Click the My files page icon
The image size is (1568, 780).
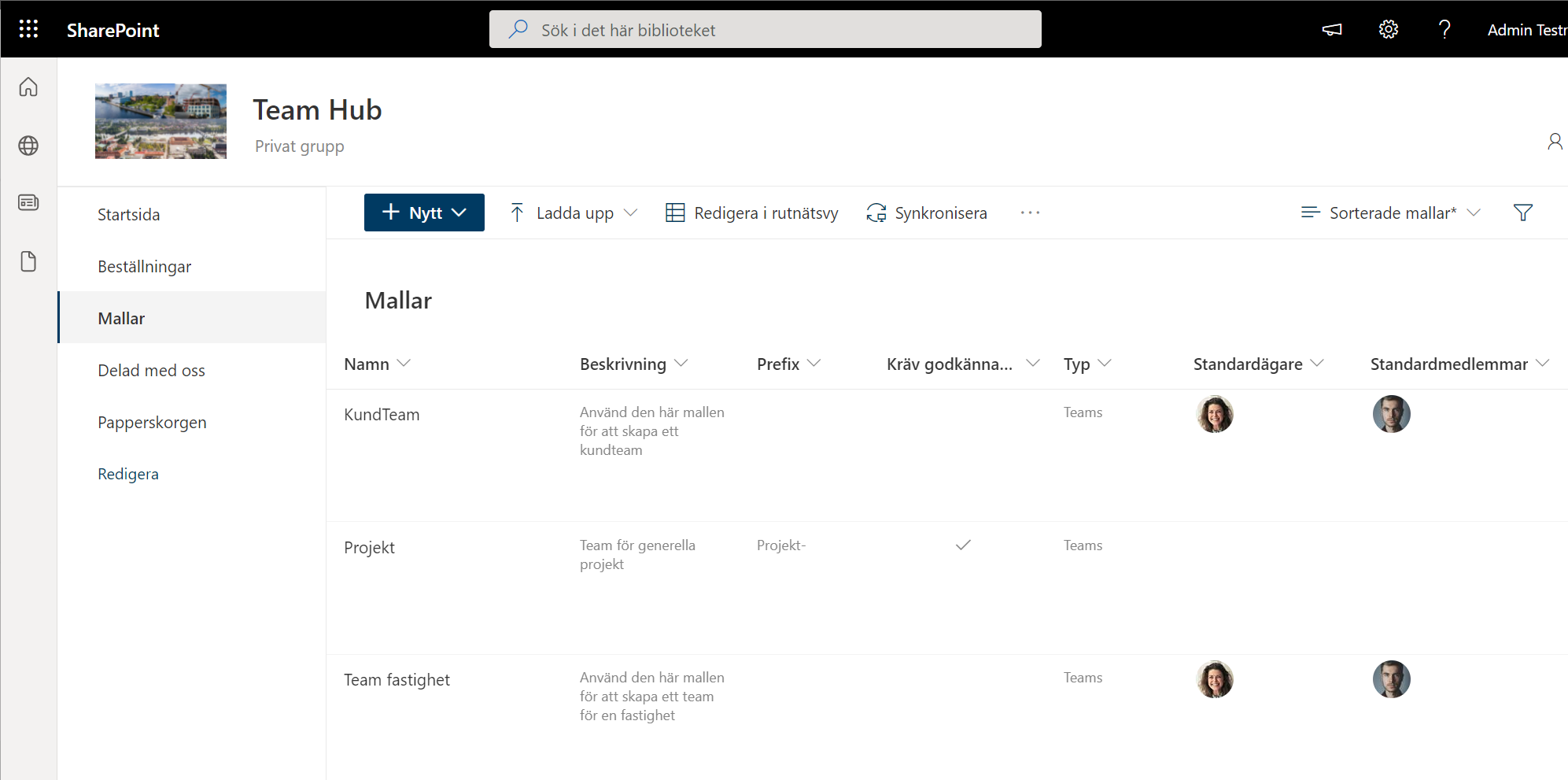[28, 261]
